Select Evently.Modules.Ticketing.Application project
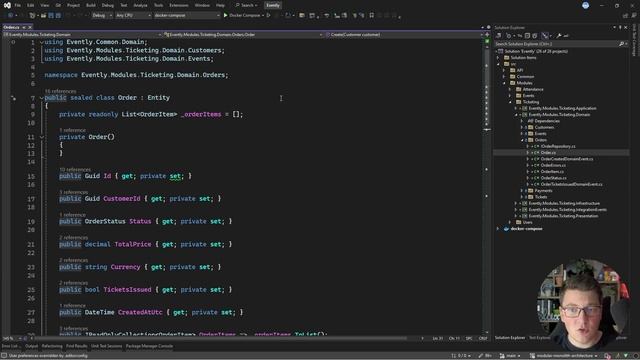The width and height of the screenshot is (640, 360). [562, 108]
